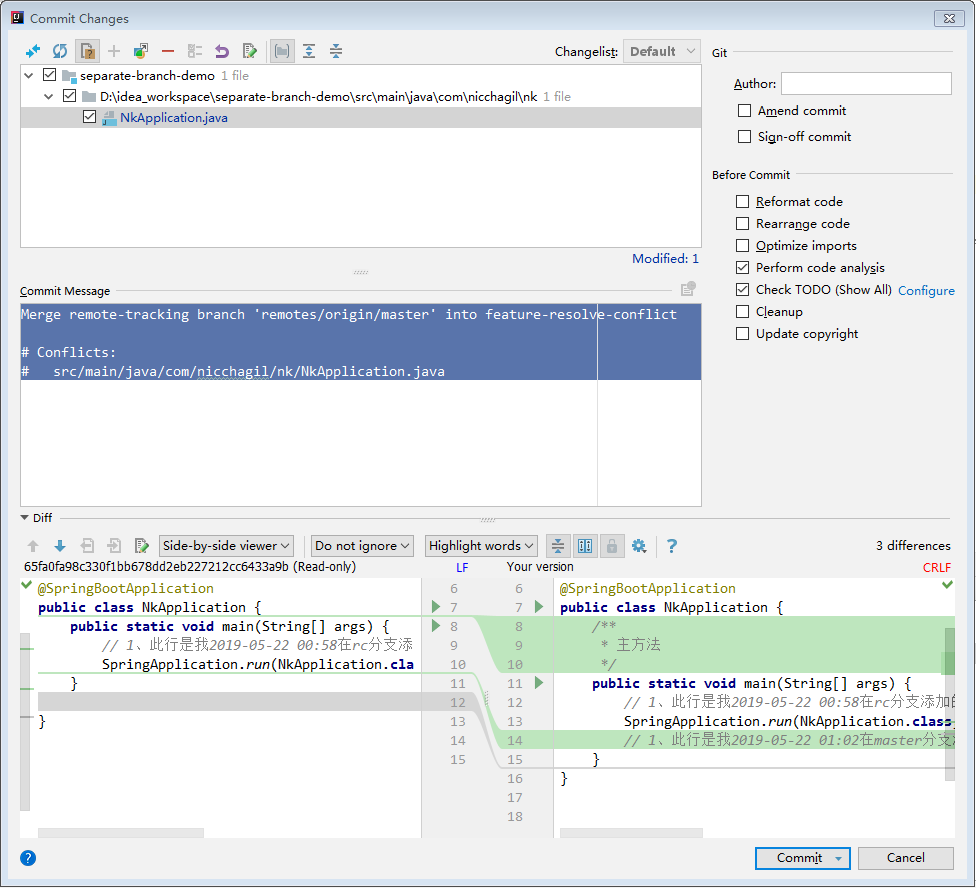The width and height of the screenshot is (976, 888).
Task: Toggle Group by Directory icon
Action: coord(282,51)
